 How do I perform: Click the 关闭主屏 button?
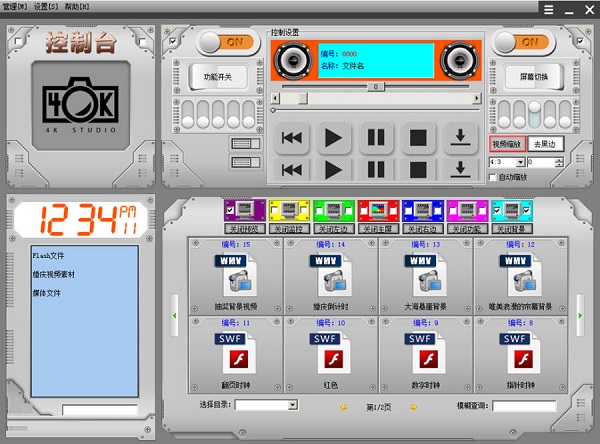[x=378, y=229]
